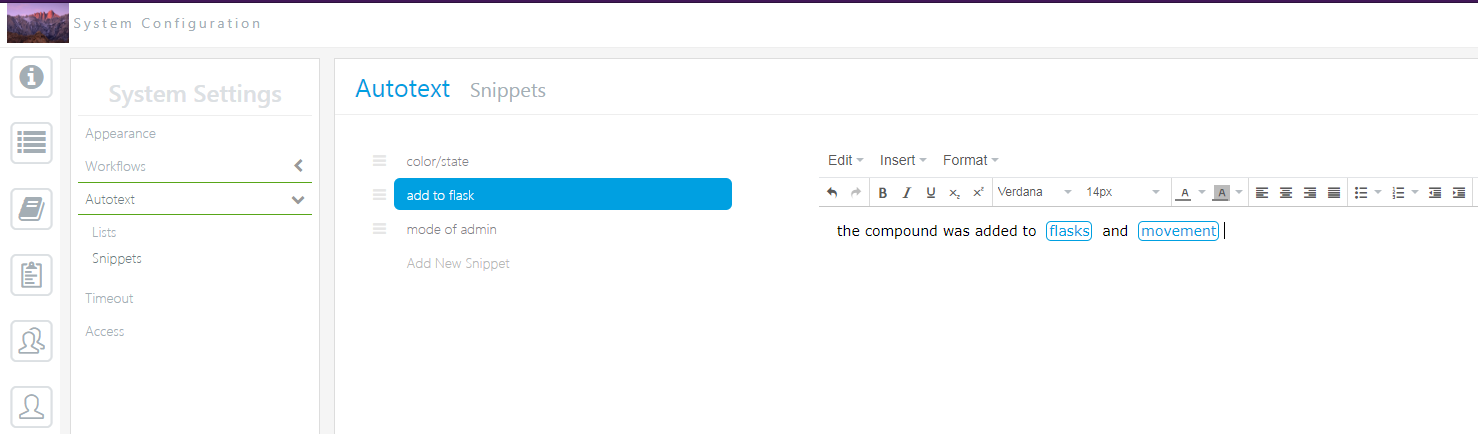Viewport: 1478px width, 434px height.
Task: Toggle italic formatting
Action: 907,193
